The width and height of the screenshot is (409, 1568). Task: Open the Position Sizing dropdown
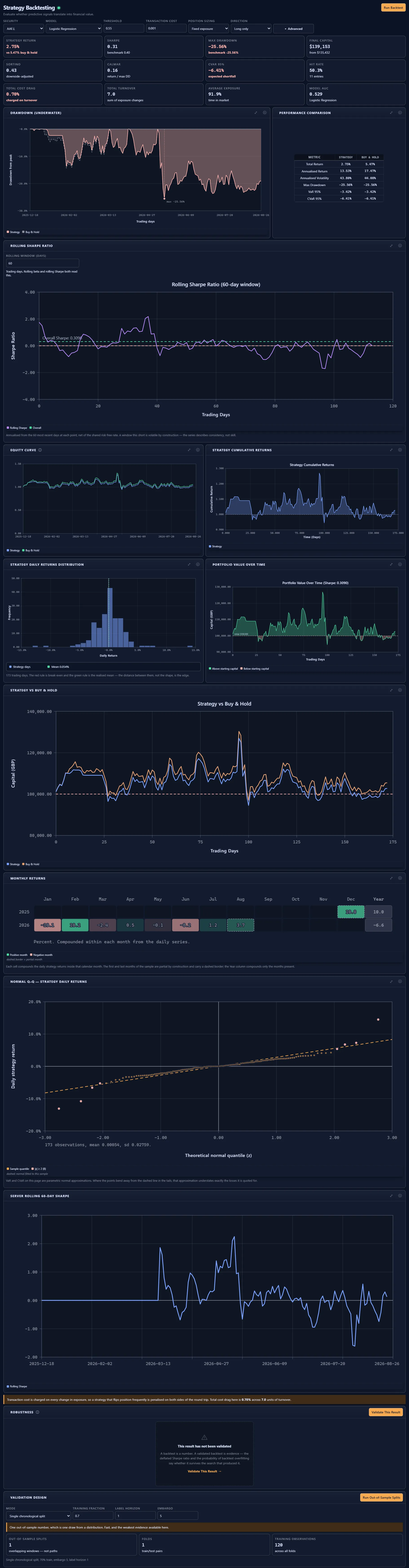(x=208, y=29)
